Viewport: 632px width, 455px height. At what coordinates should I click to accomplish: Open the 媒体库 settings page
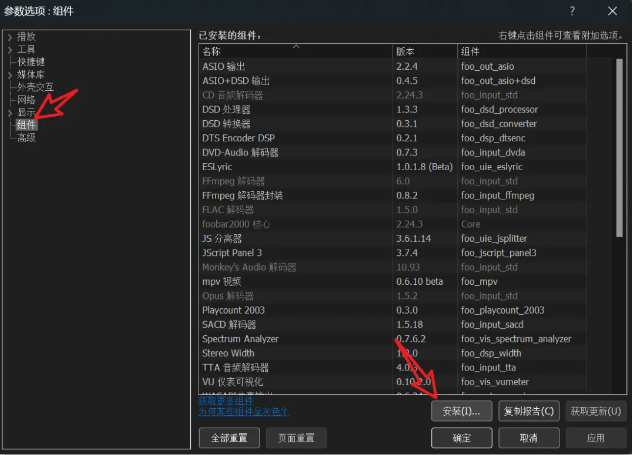tap(31, 75)
